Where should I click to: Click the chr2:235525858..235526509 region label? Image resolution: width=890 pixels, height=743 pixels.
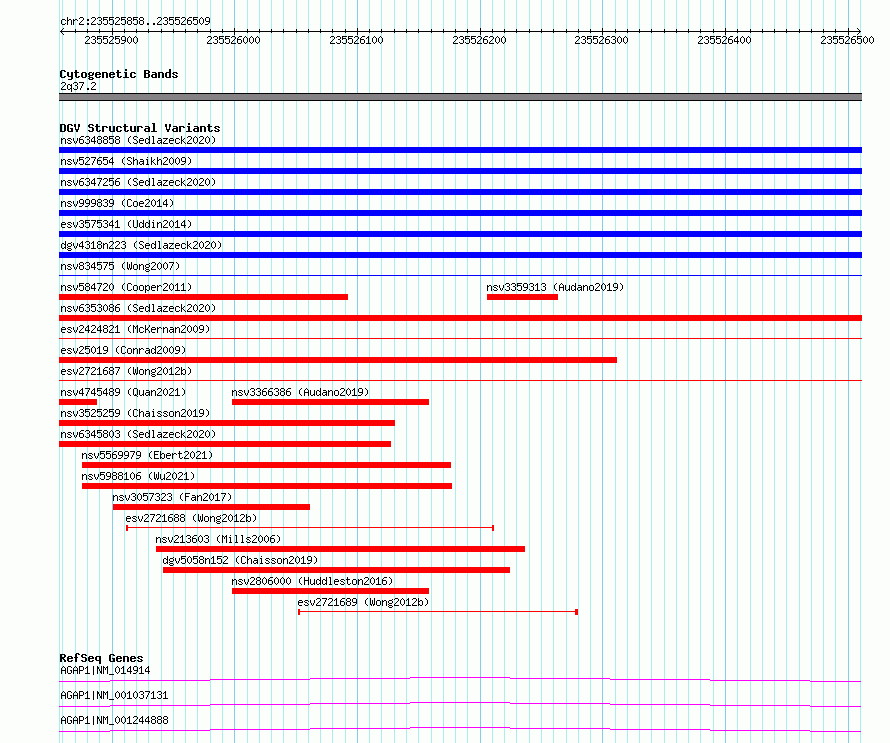[x=135, y=21]
